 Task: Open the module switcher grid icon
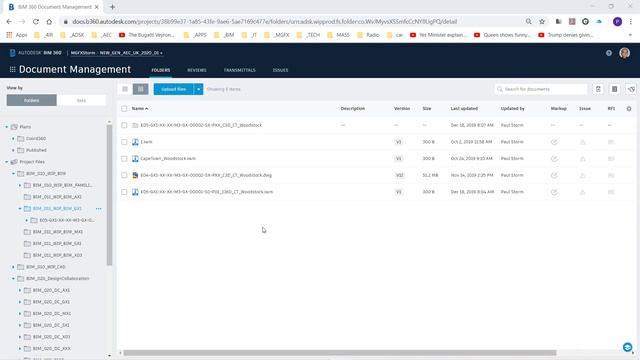pos(13,69)
